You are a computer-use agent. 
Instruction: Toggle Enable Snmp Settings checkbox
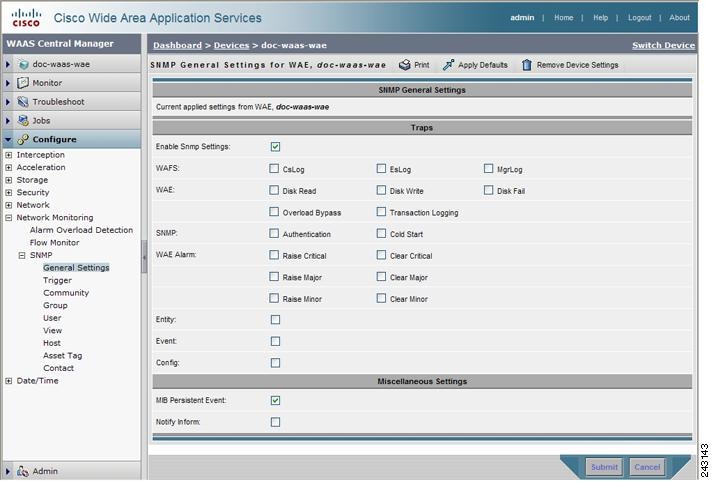(275, 147)
